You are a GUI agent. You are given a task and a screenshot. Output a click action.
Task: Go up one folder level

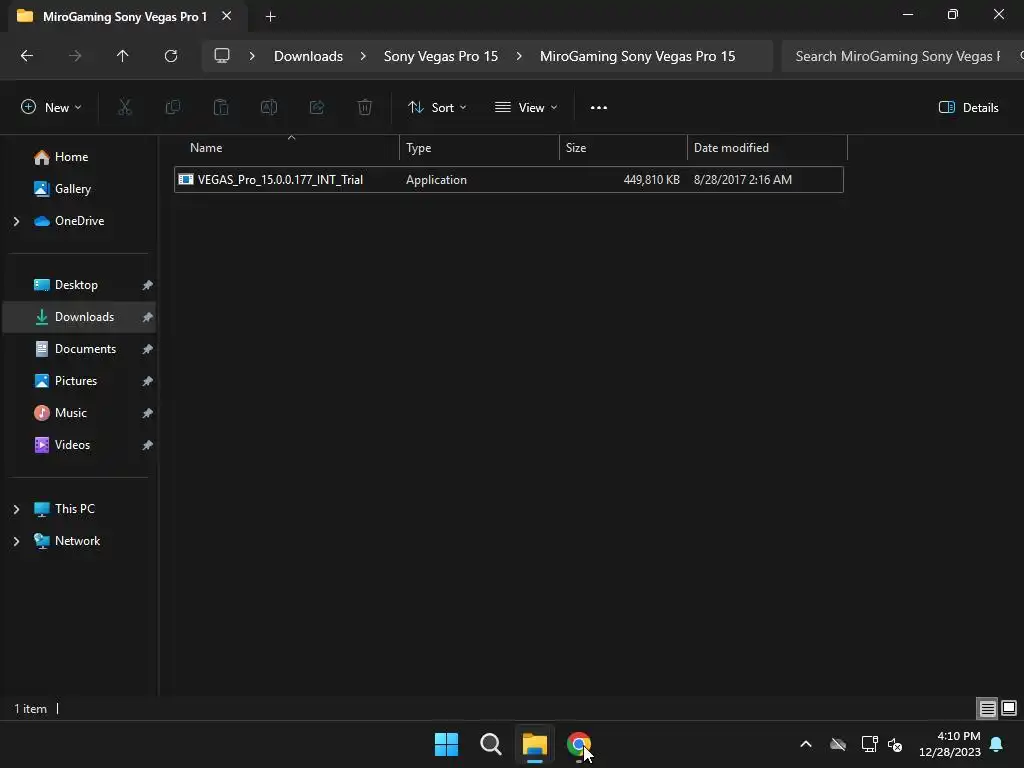coord(122,56)
